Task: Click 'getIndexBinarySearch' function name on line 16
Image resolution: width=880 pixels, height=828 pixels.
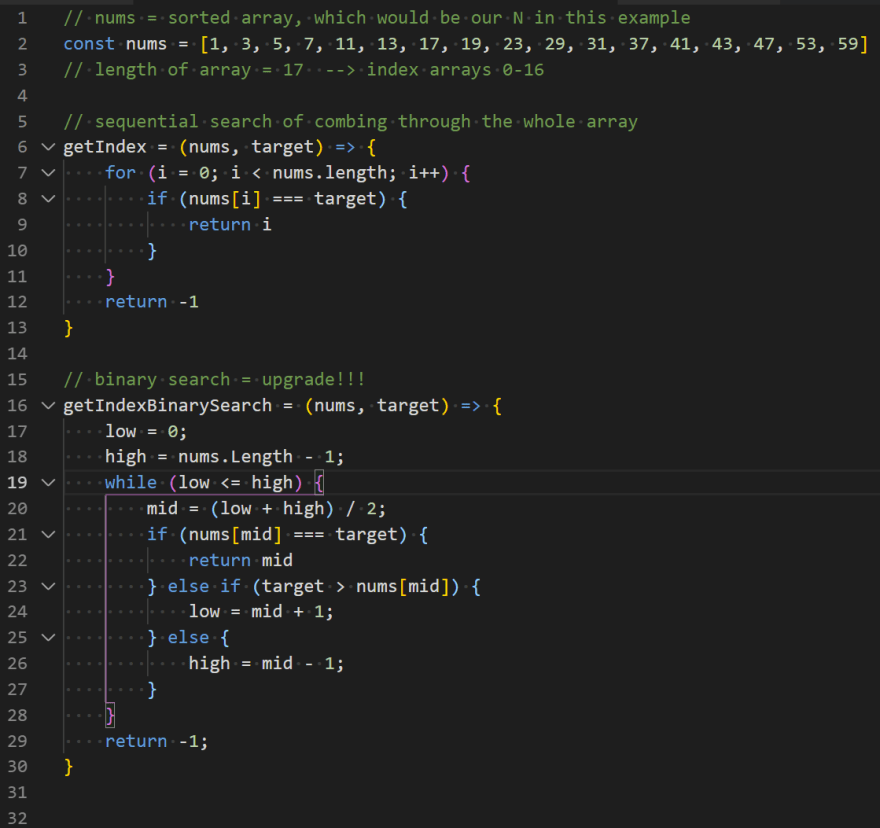Action: tap(167, 405)
